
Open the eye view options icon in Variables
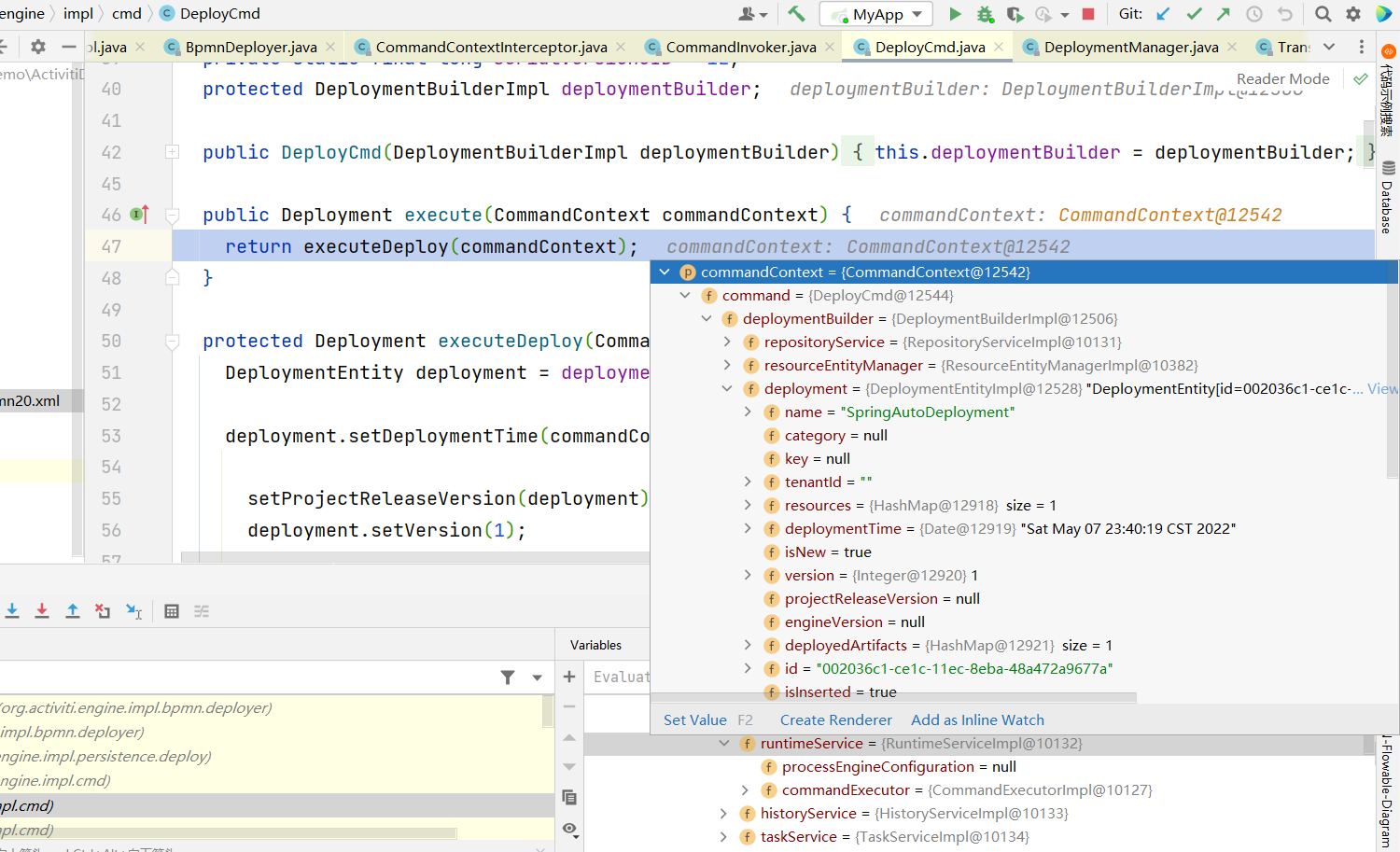[x=569, y=829]
